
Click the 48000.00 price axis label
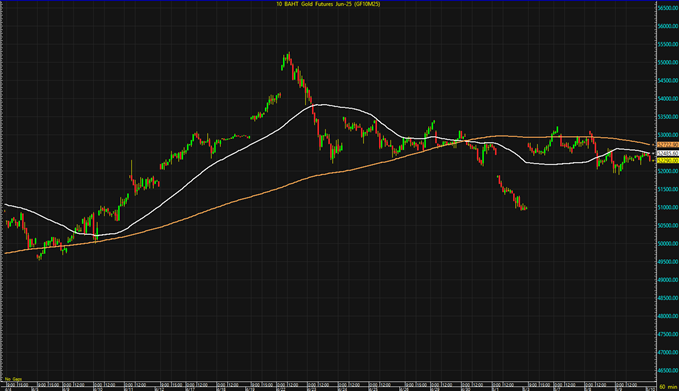[x=668, y=317]
